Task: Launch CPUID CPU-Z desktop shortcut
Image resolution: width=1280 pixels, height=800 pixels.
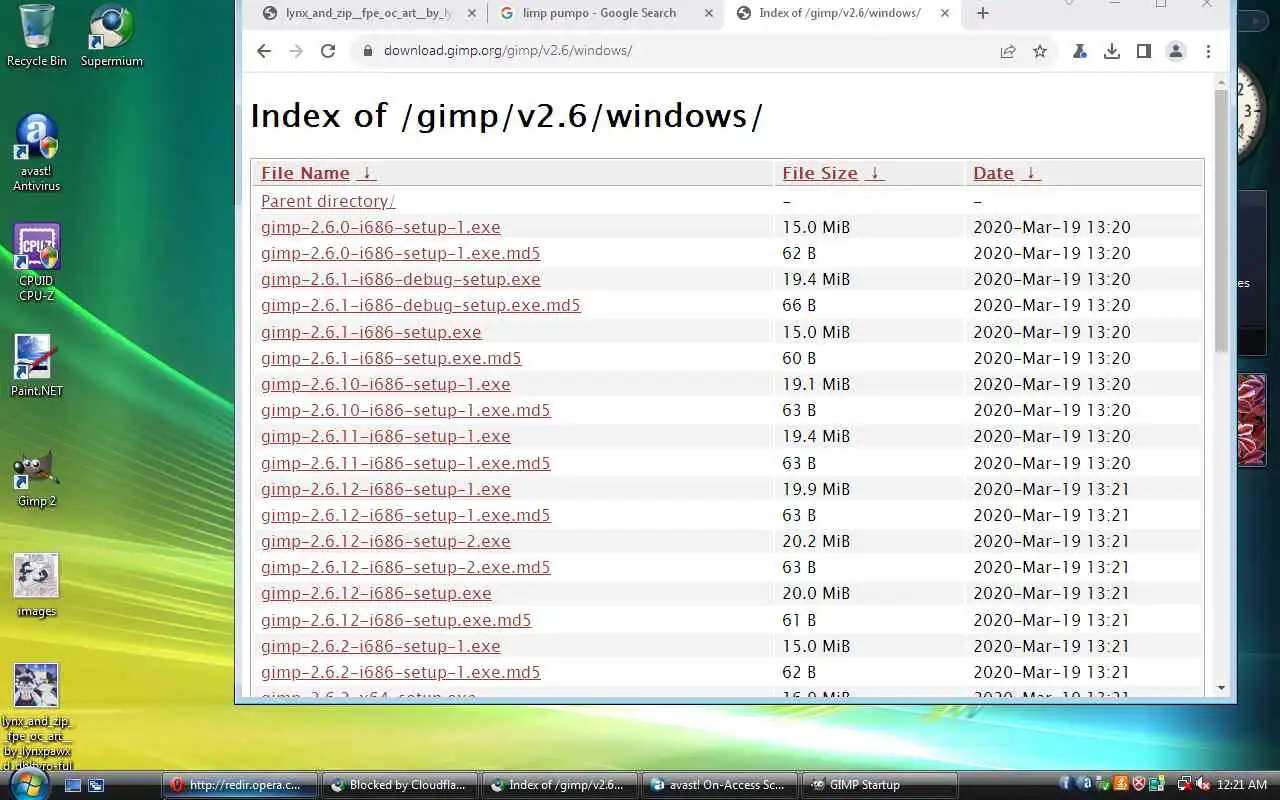Action: pyautogui.click(x=37, y=263)
